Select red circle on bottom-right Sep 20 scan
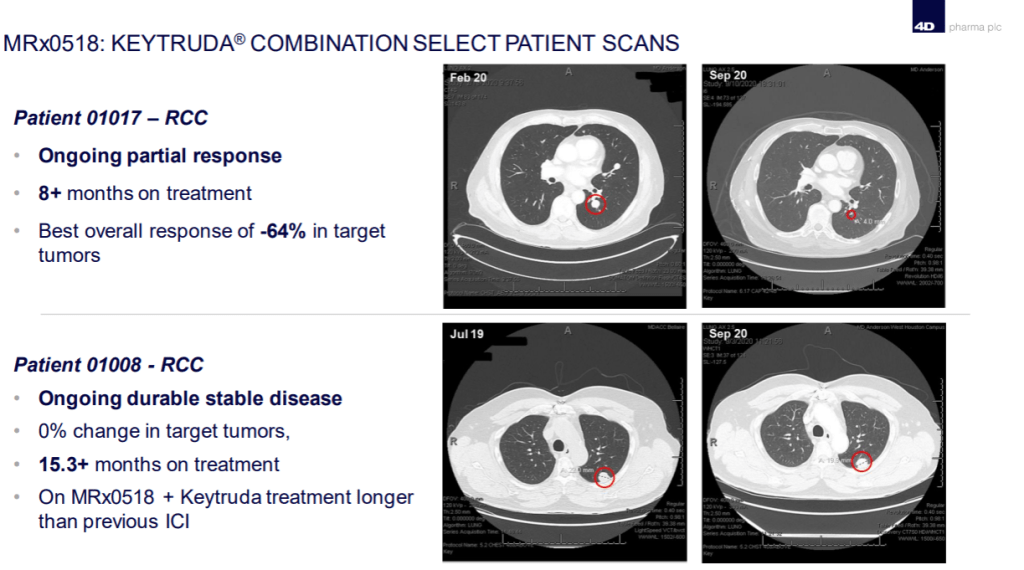Screen dimensions: 1024x570 point(862,461)
